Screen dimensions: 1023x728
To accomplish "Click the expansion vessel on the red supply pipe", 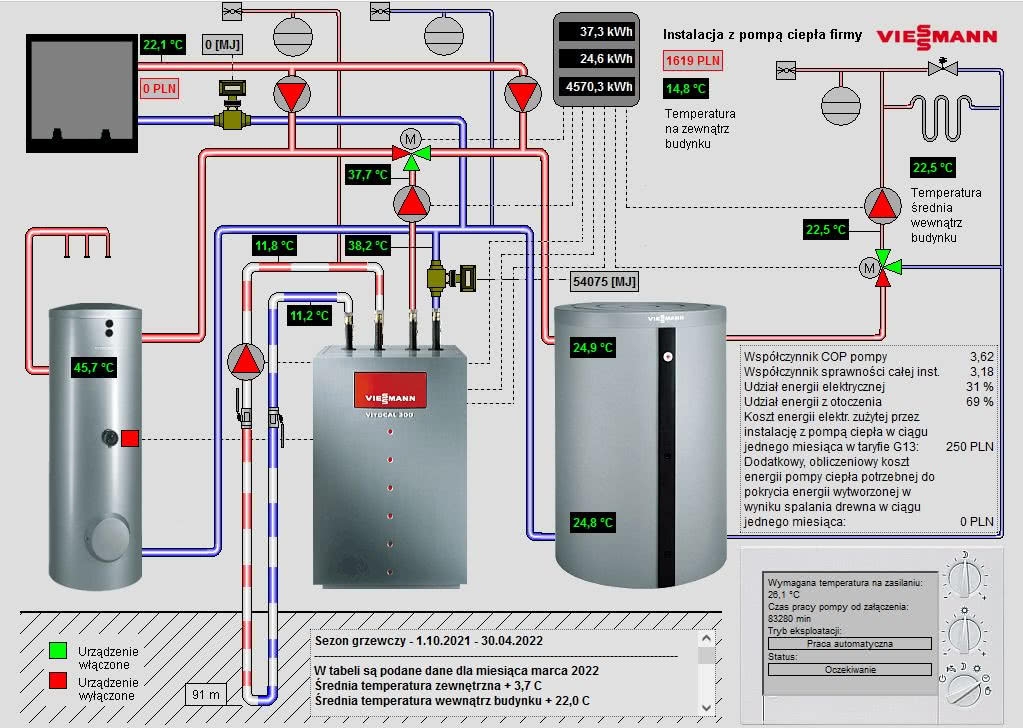I will (x=293, y=37).
